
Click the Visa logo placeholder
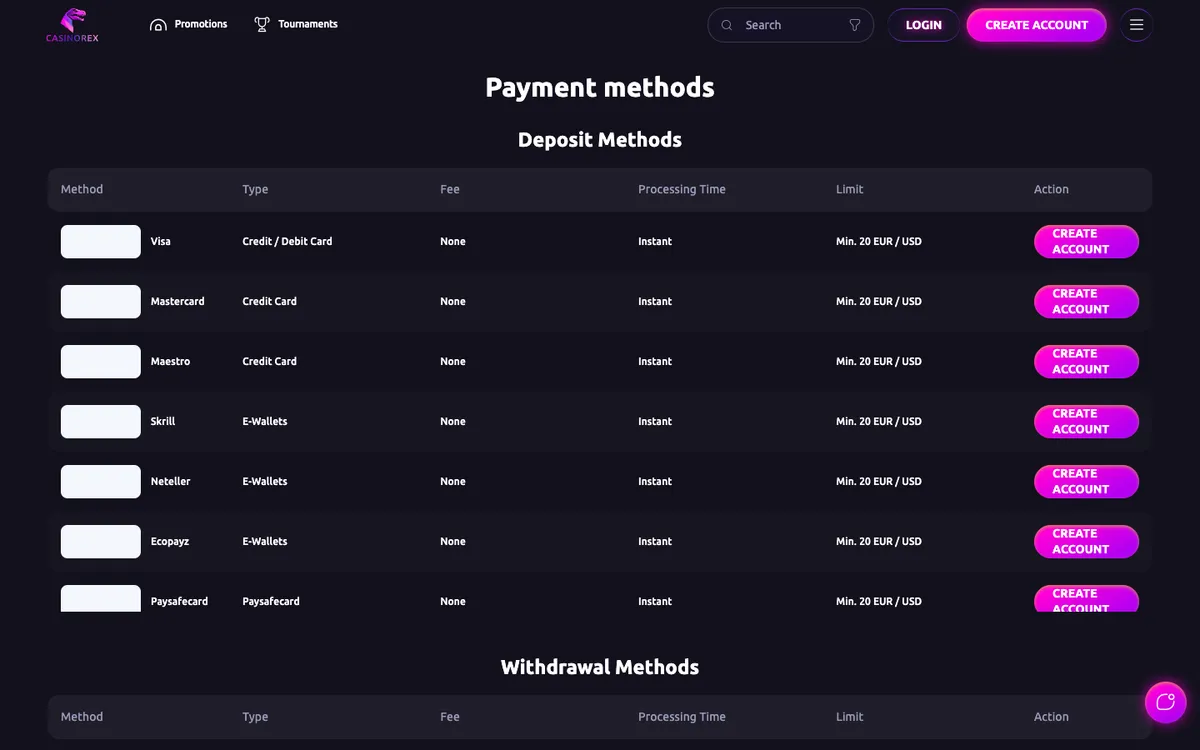click(101, 242)
